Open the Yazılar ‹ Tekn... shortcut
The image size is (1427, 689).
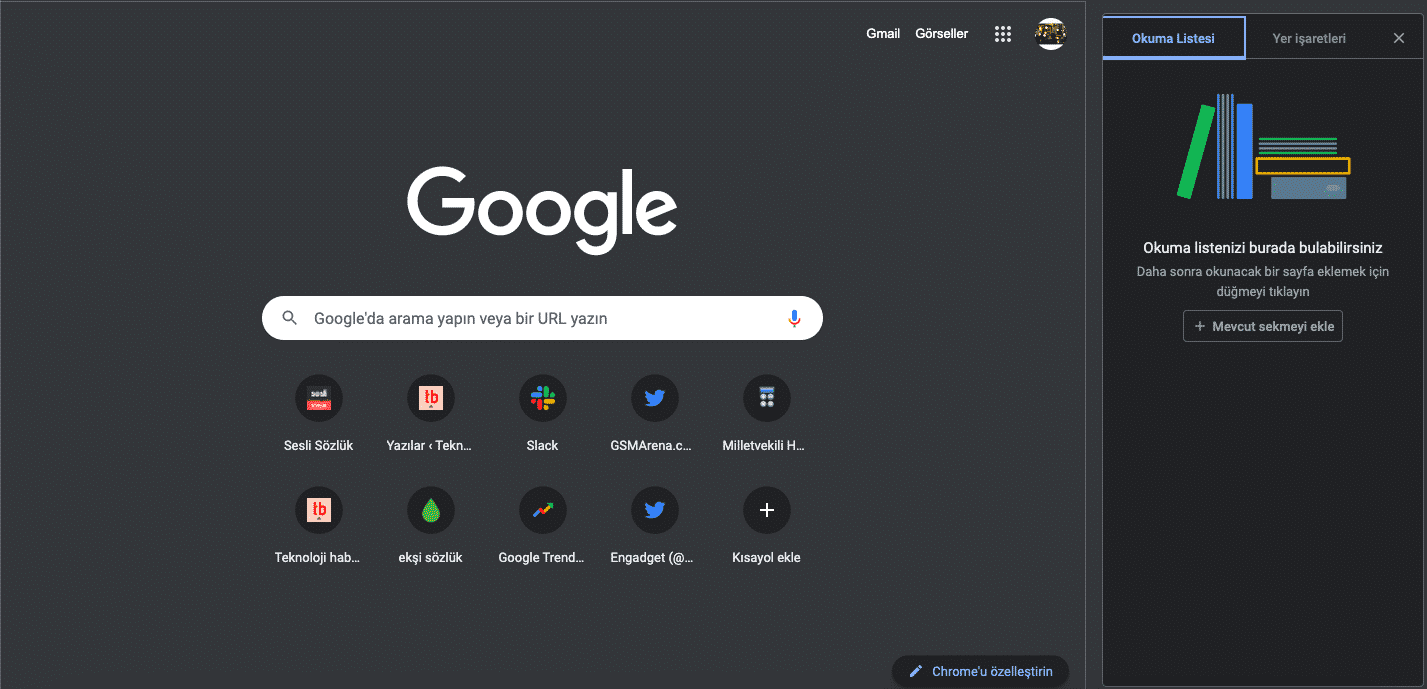(430, 415)
